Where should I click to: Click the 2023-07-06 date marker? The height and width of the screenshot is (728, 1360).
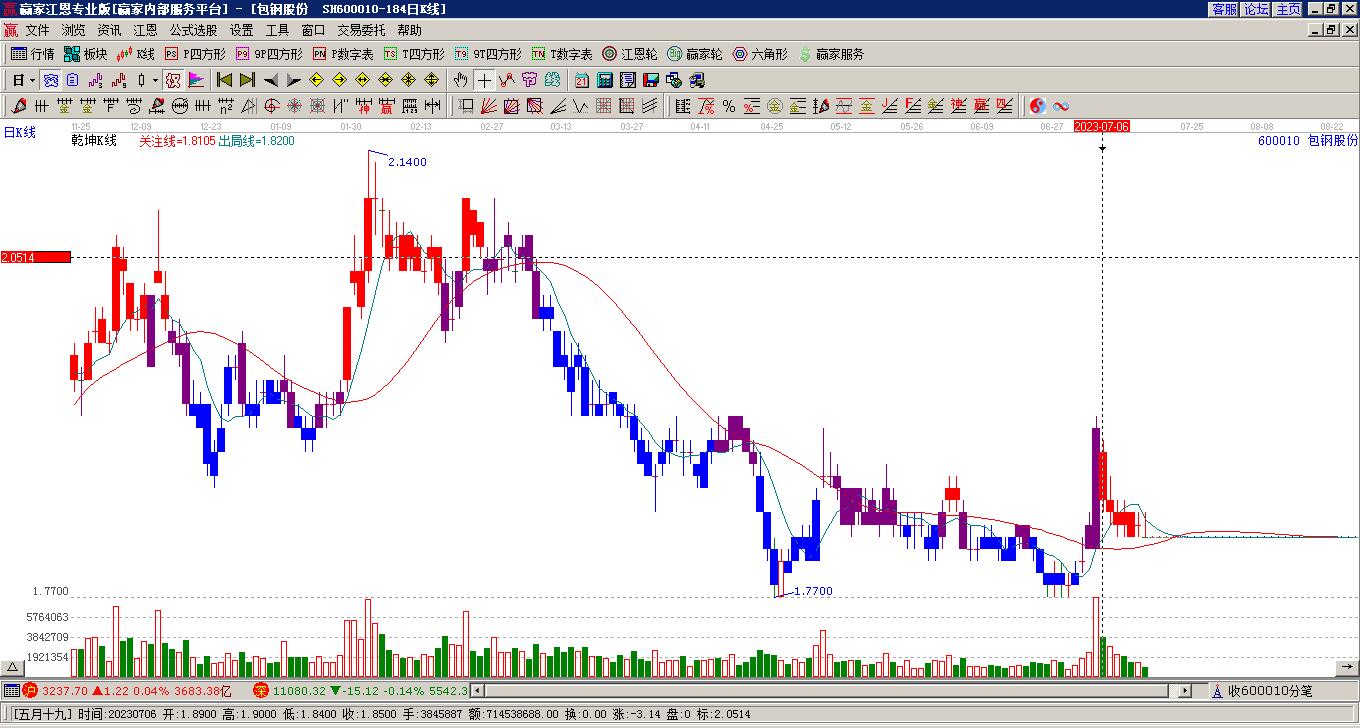point(1102,126)
